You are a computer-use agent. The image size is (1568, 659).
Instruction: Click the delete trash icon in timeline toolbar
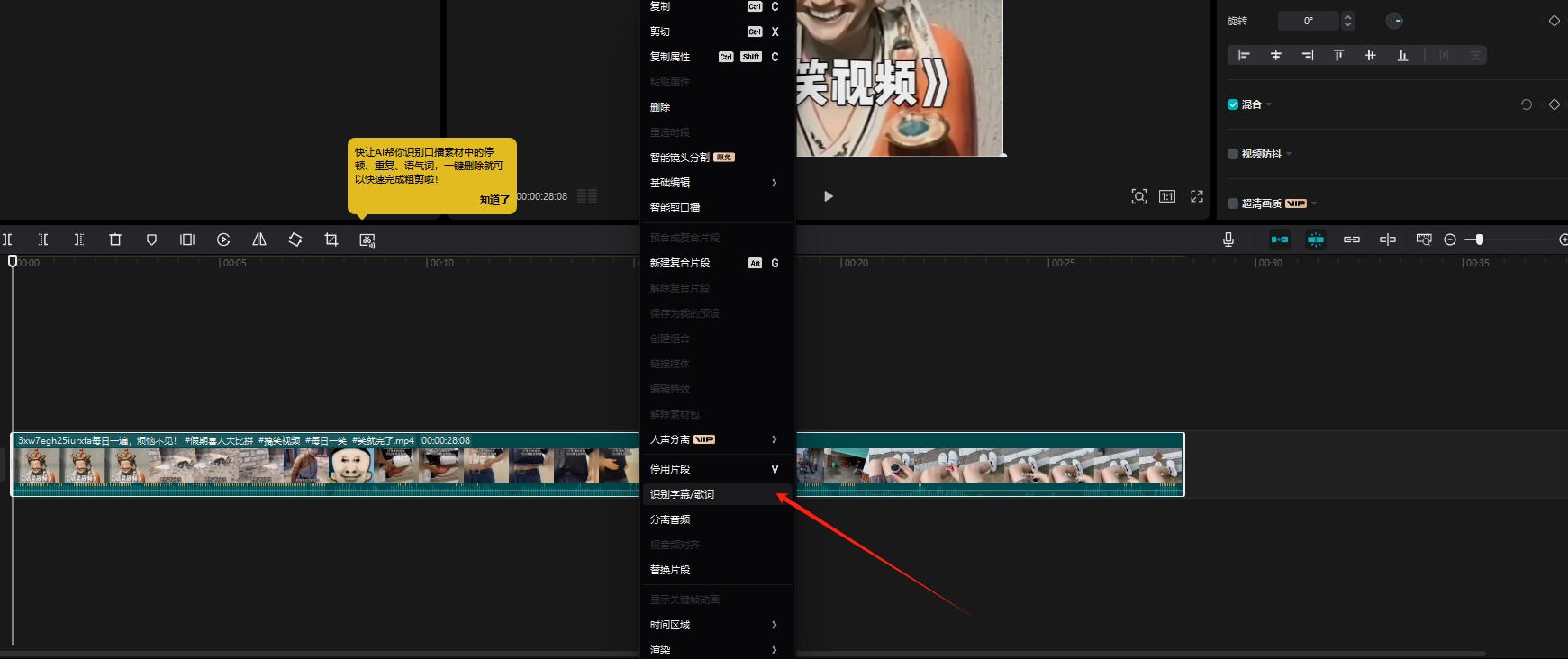115,239
